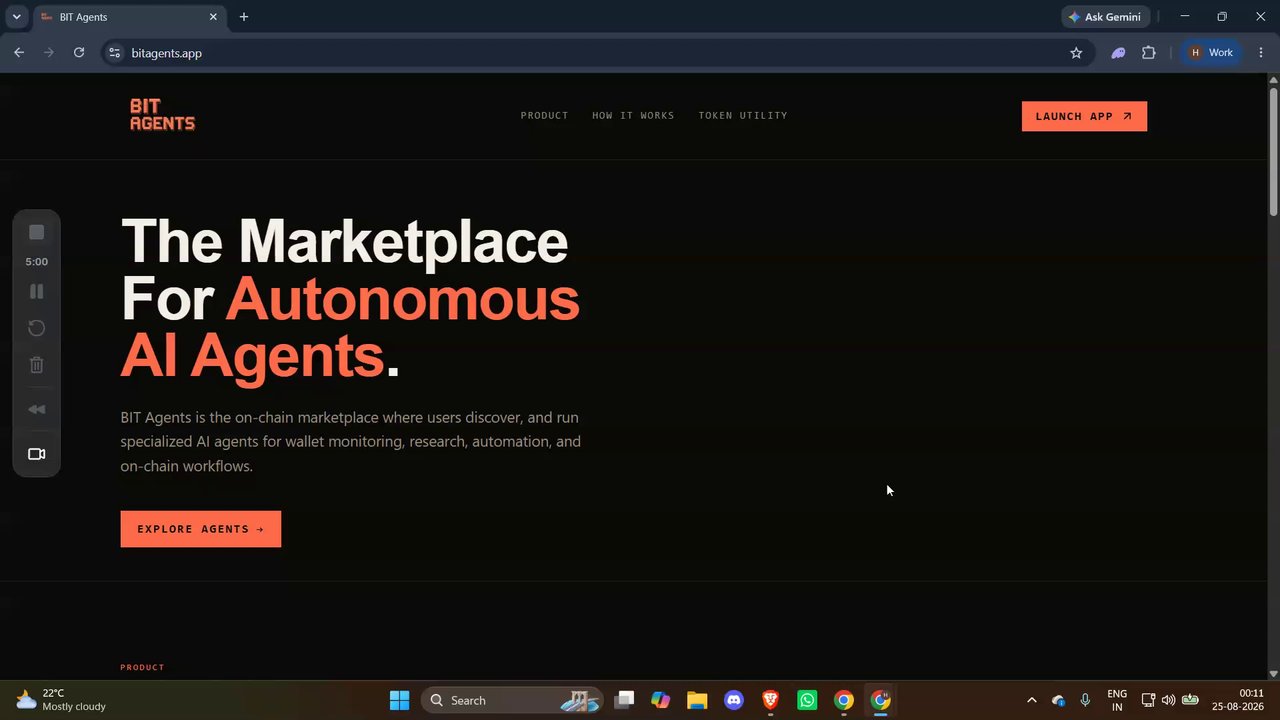Launch Brave browser from the taskbar

(771, 700)
